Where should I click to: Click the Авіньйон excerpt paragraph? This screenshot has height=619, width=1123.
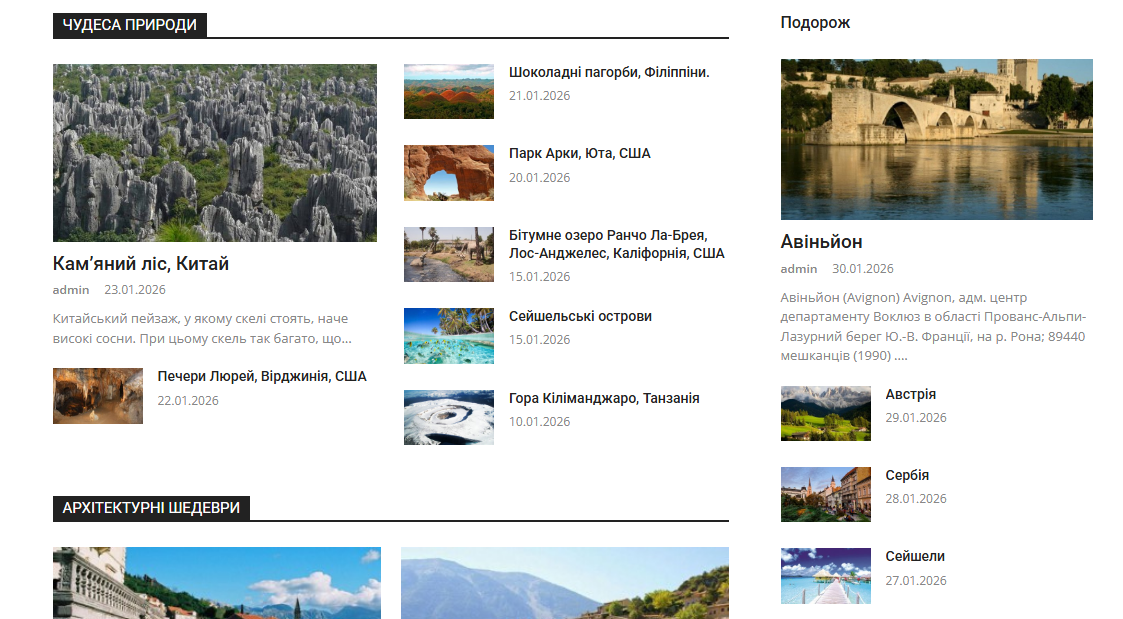[x=933, y=327]
